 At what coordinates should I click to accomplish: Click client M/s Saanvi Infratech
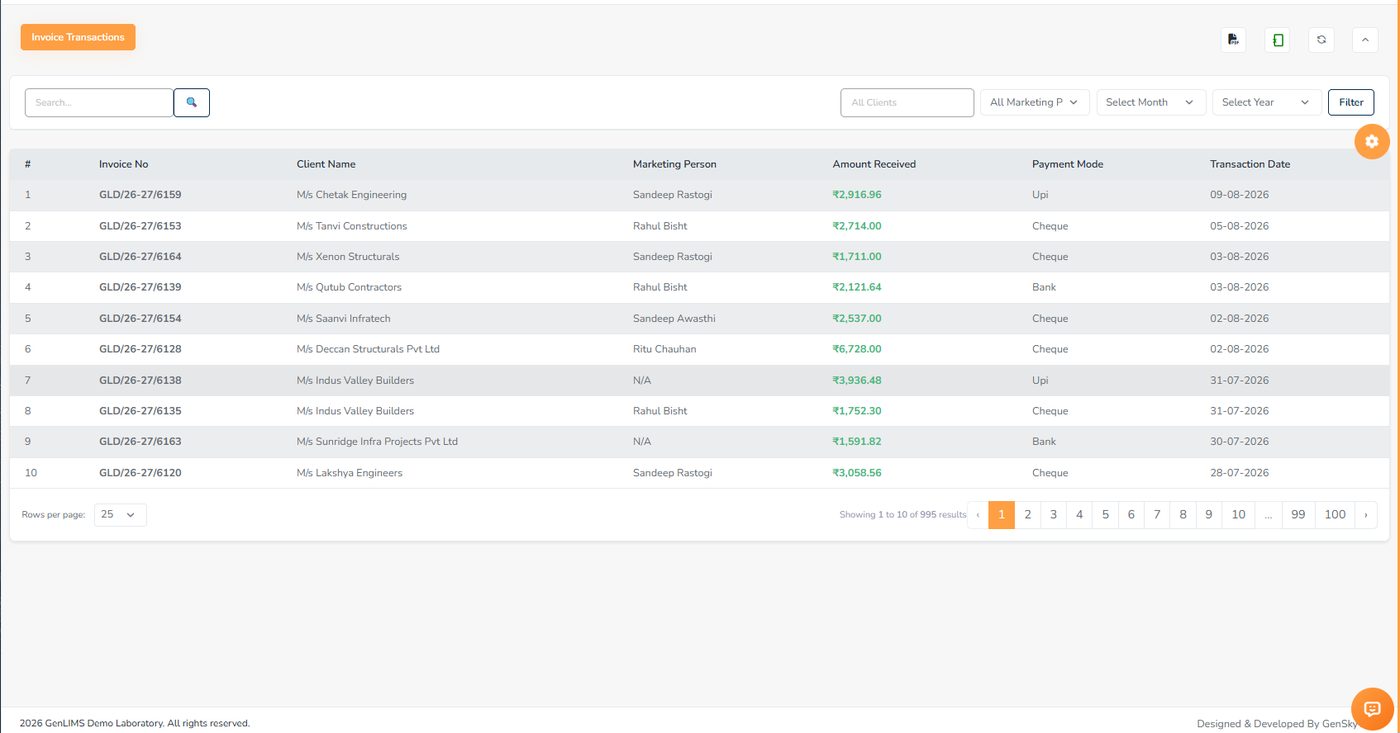pyautogui.click(x=344, y=319)
